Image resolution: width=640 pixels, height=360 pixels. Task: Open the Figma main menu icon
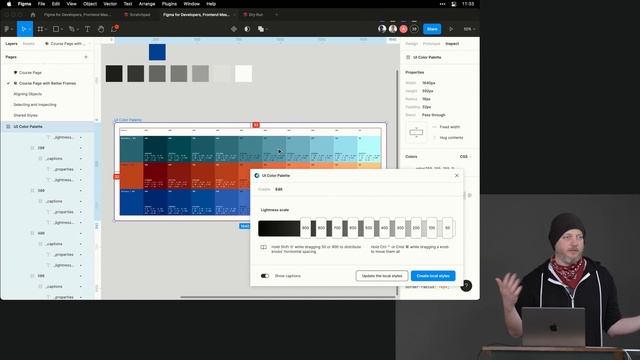pos(7,29)
